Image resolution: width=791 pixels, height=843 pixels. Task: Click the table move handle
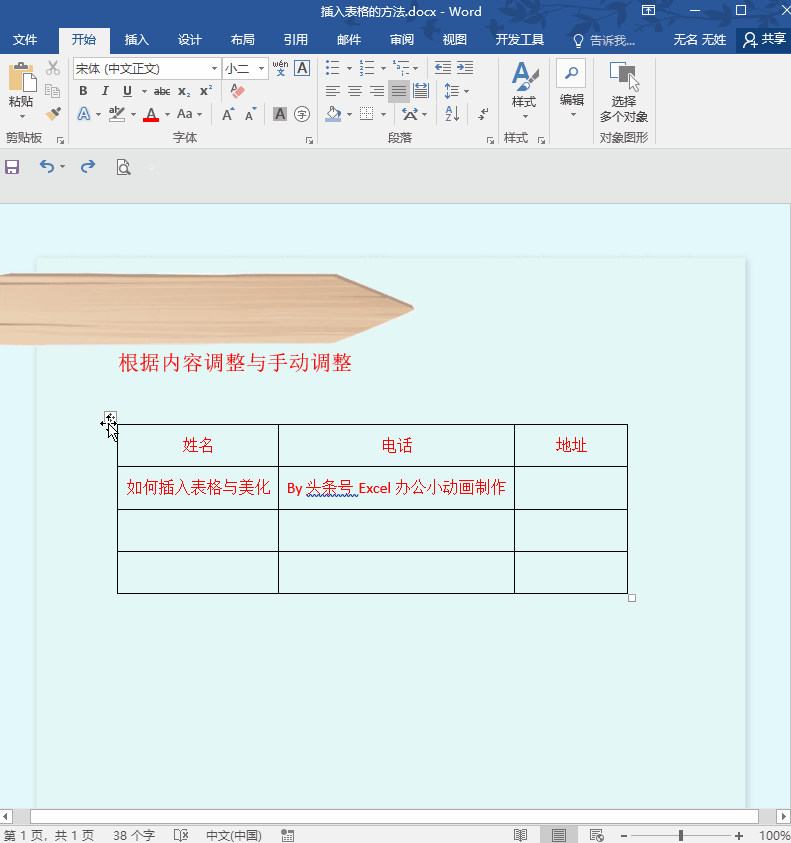click(x=110, y=417)
